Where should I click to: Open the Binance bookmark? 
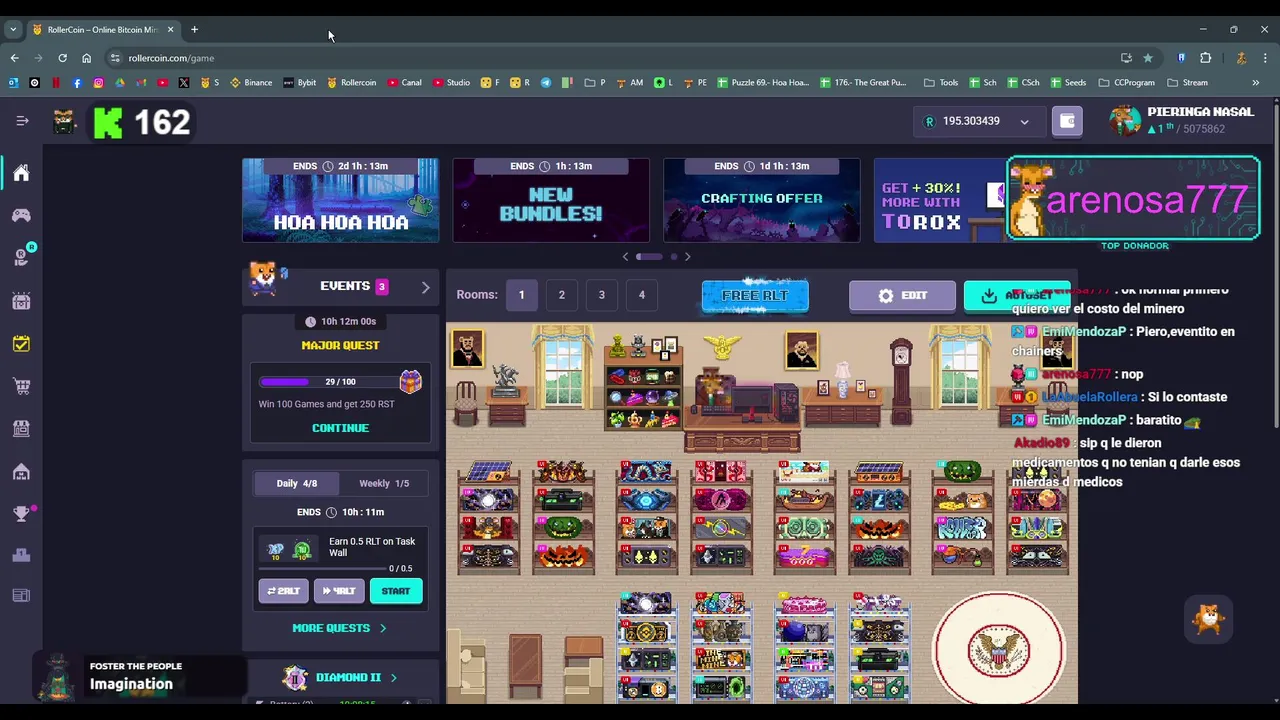(251, 83)
